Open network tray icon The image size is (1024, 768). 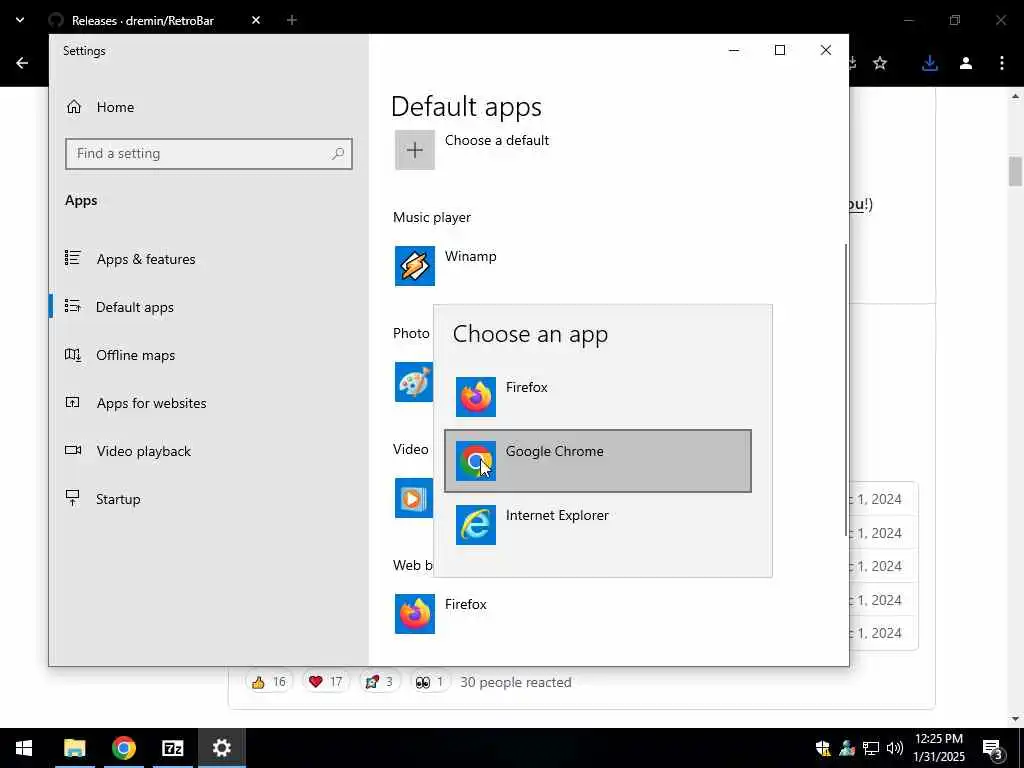click(871, 748)
